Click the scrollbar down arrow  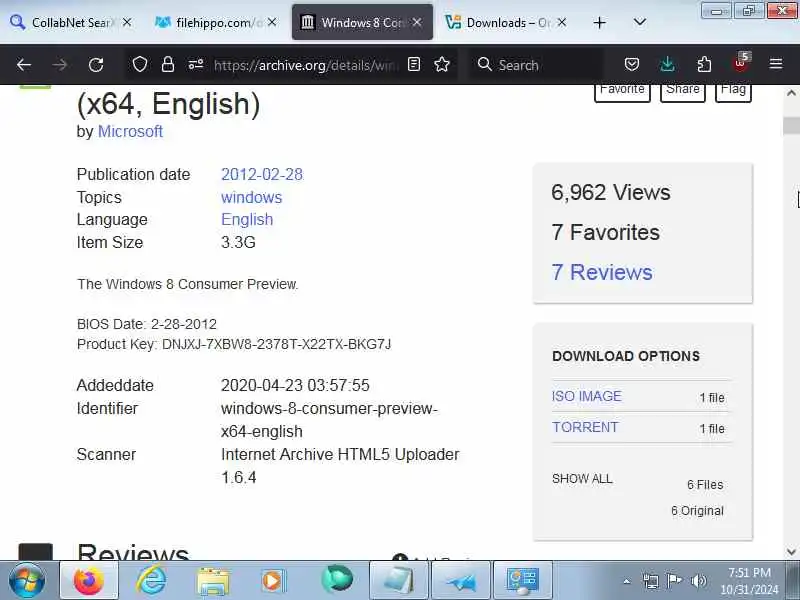click(791, 551)
